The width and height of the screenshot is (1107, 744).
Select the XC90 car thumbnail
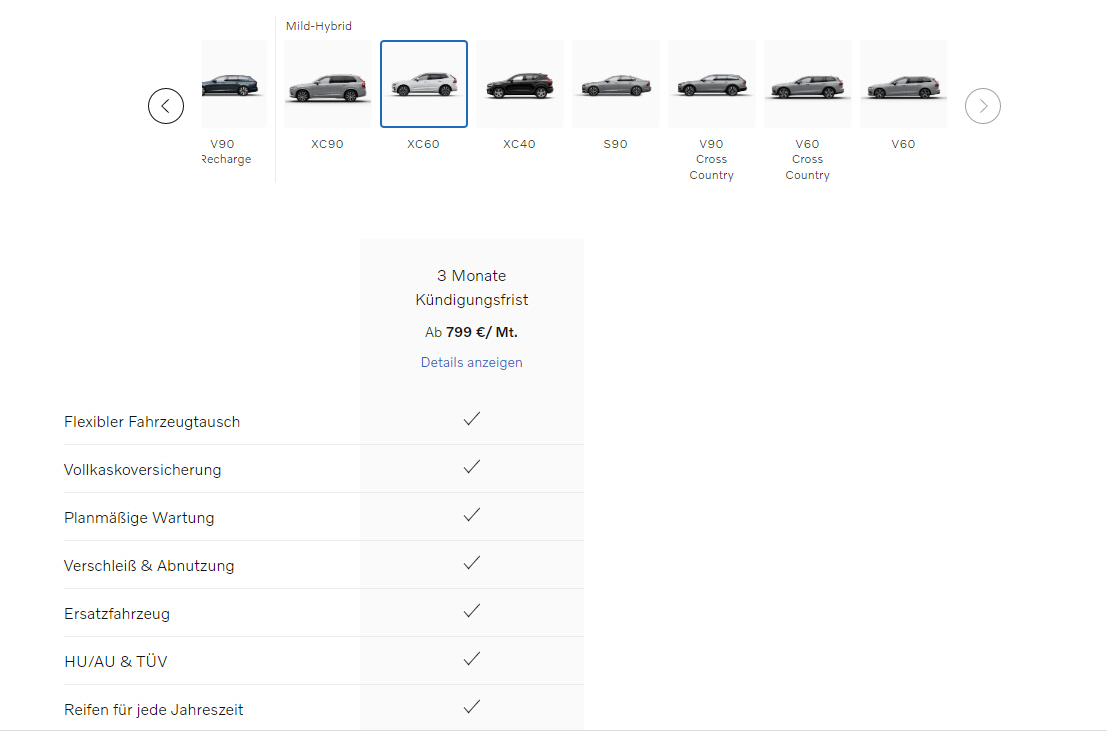point(328,84)
